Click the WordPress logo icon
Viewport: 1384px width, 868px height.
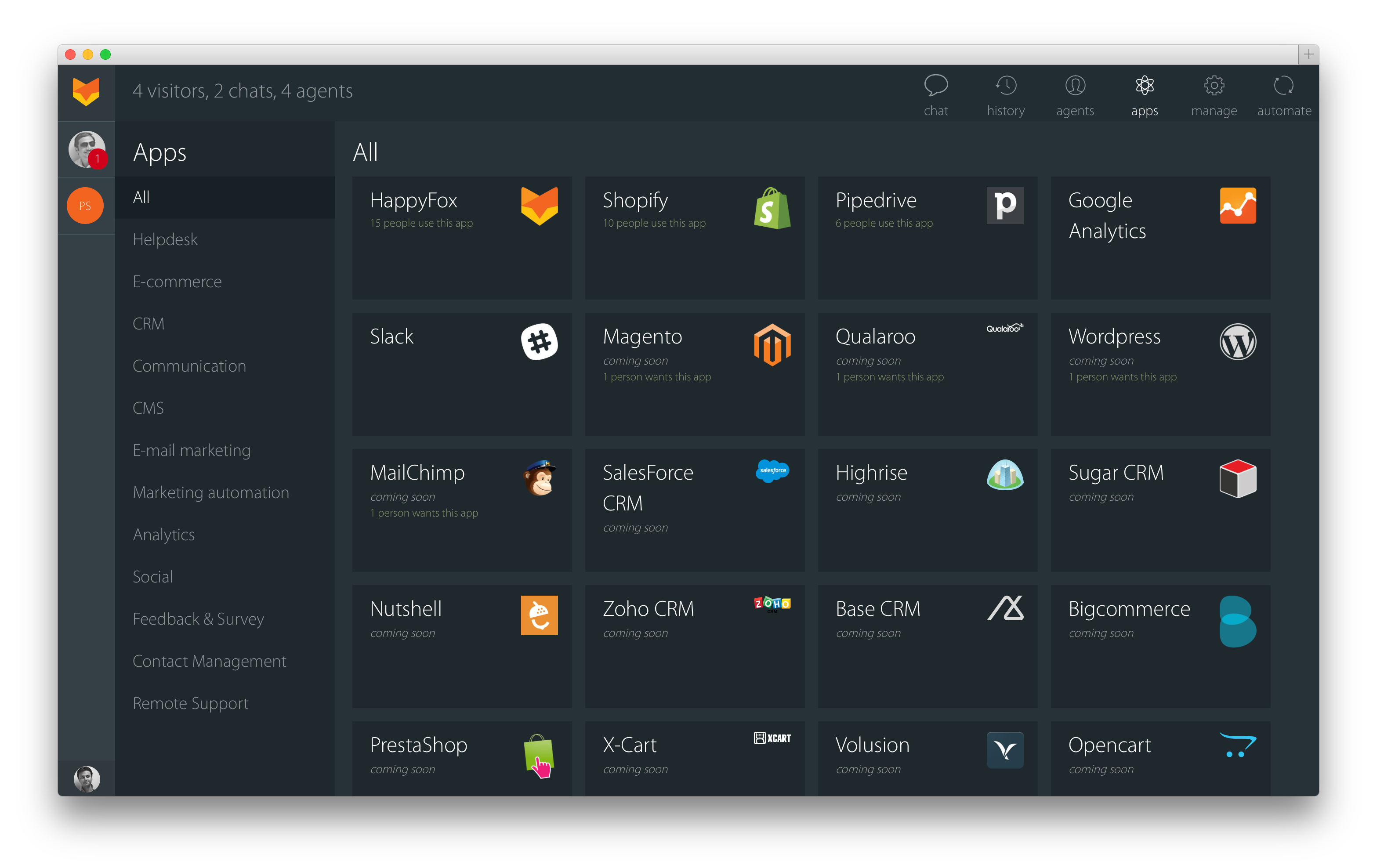coord(1237,342)
